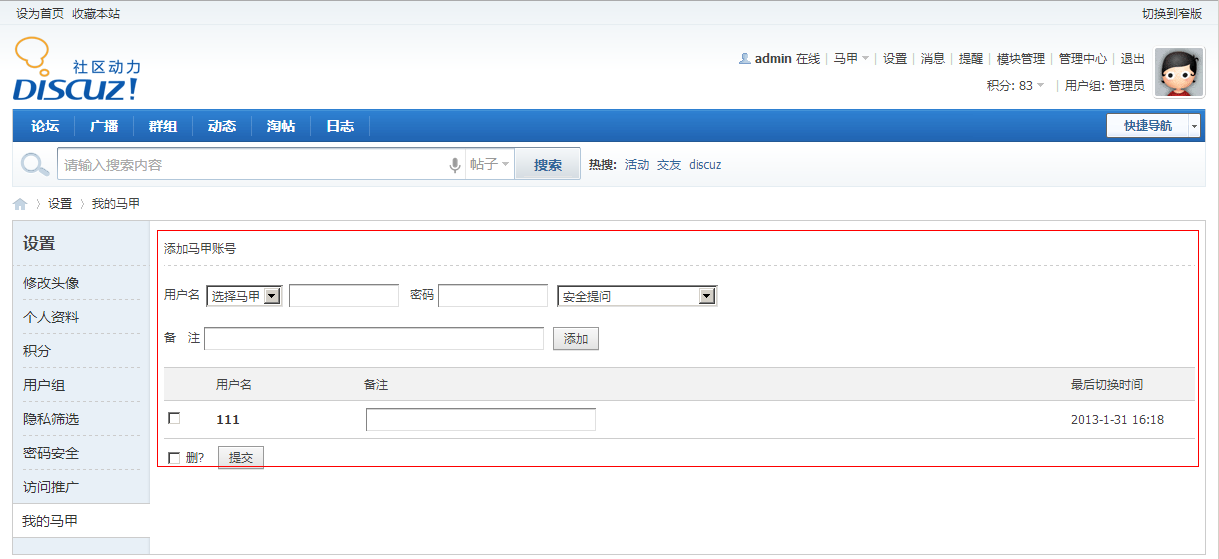Open the 帖子 search type dropdown
This screenshot has height=559, width=1219.
click(x=490, y=165)
